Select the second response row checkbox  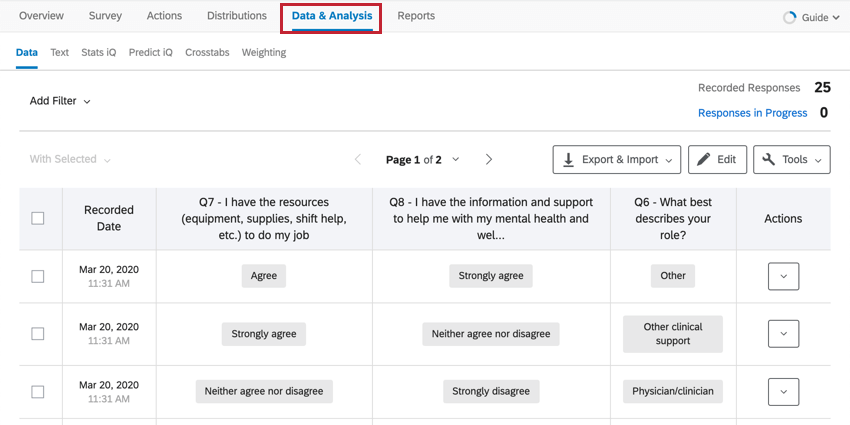(38, 334)
